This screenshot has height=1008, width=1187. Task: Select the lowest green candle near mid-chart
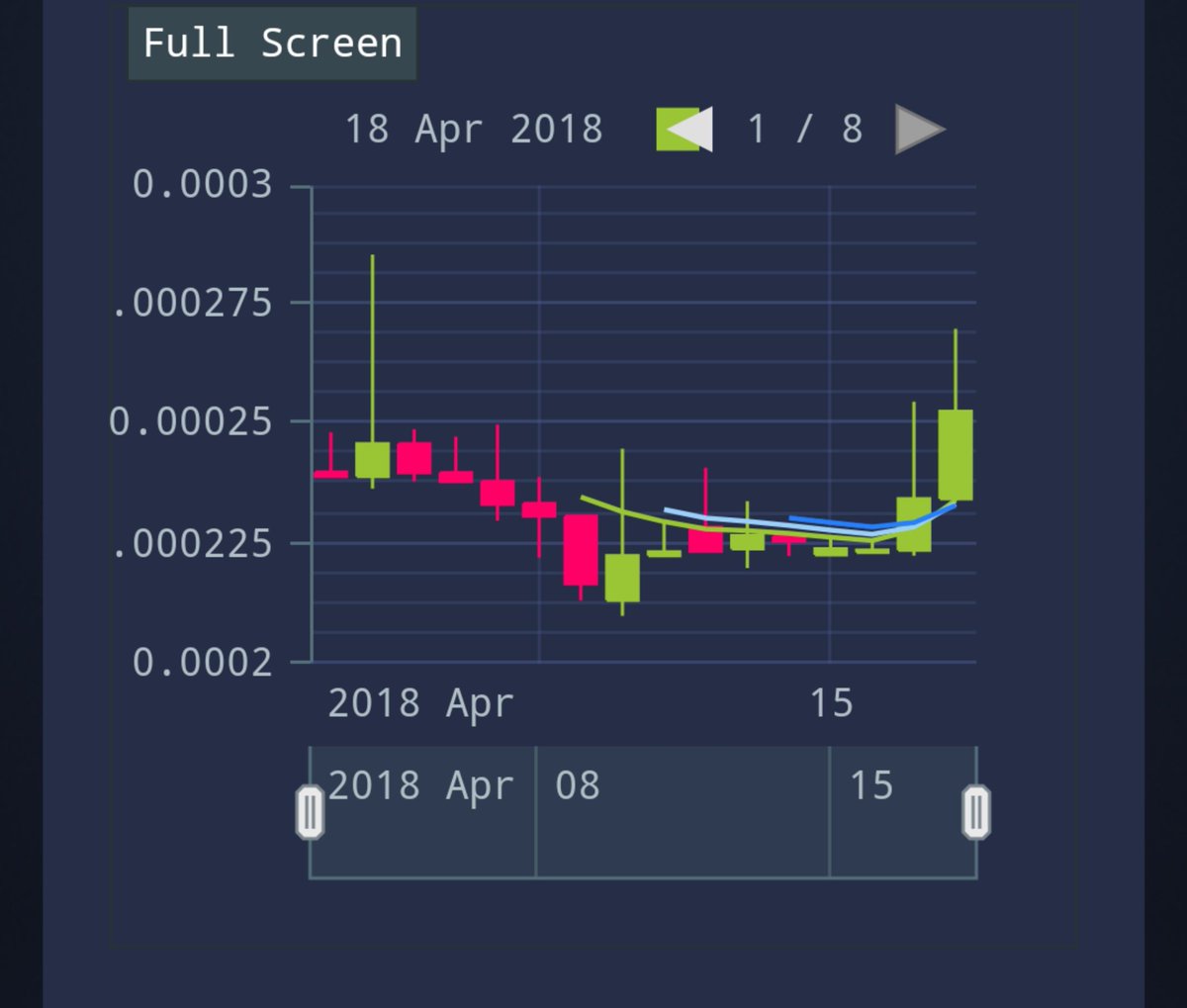point(624,579)
